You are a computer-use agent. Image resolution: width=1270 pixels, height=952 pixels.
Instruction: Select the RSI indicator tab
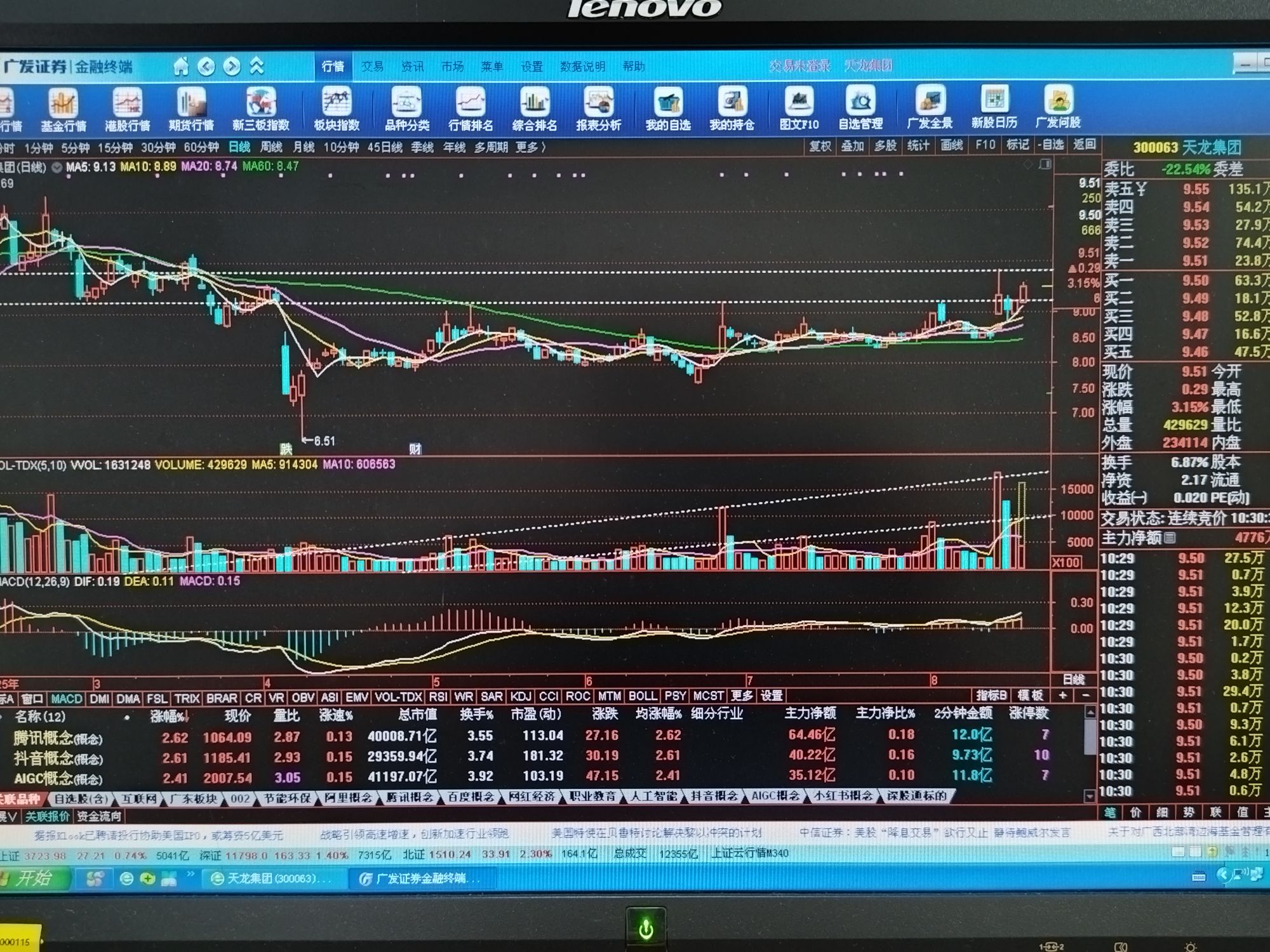pyautogui.click(x=438, y=697)
